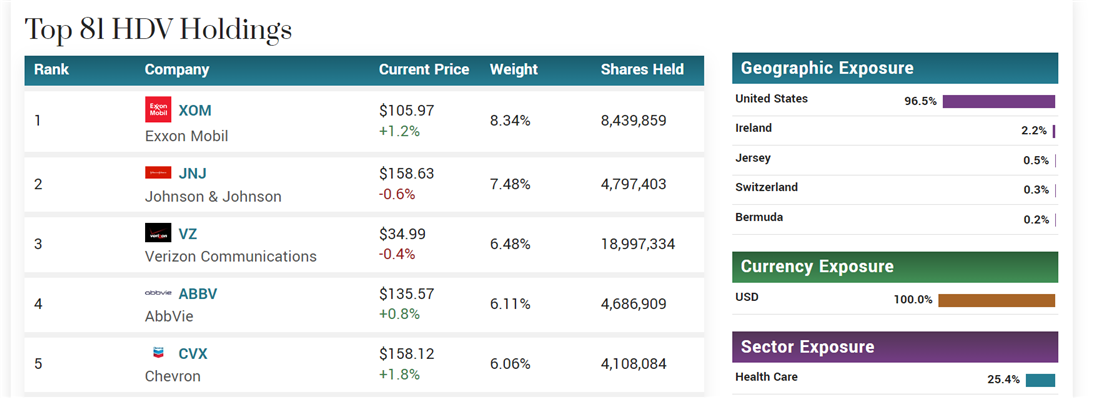
Task: Click the Currency Exposure panel header
Action: coord(894,267)
